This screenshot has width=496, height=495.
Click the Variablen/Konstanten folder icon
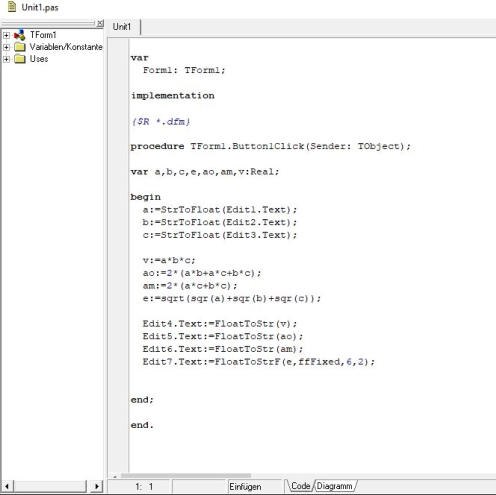[x=20, y=47]
